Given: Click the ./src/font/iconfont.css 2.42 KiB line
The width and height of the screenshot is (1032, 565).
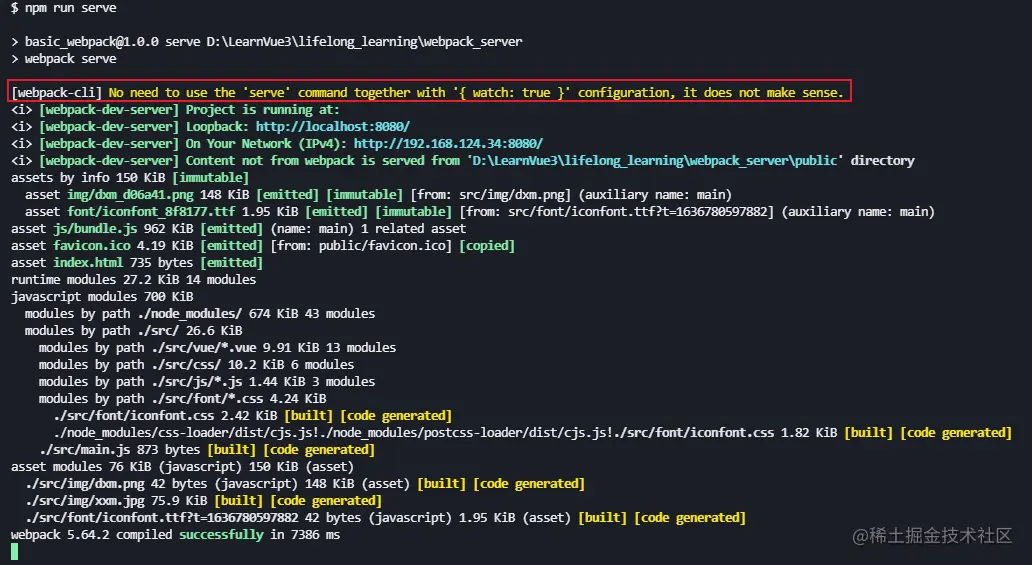Looking at the screenshot, I should (253, 416).
